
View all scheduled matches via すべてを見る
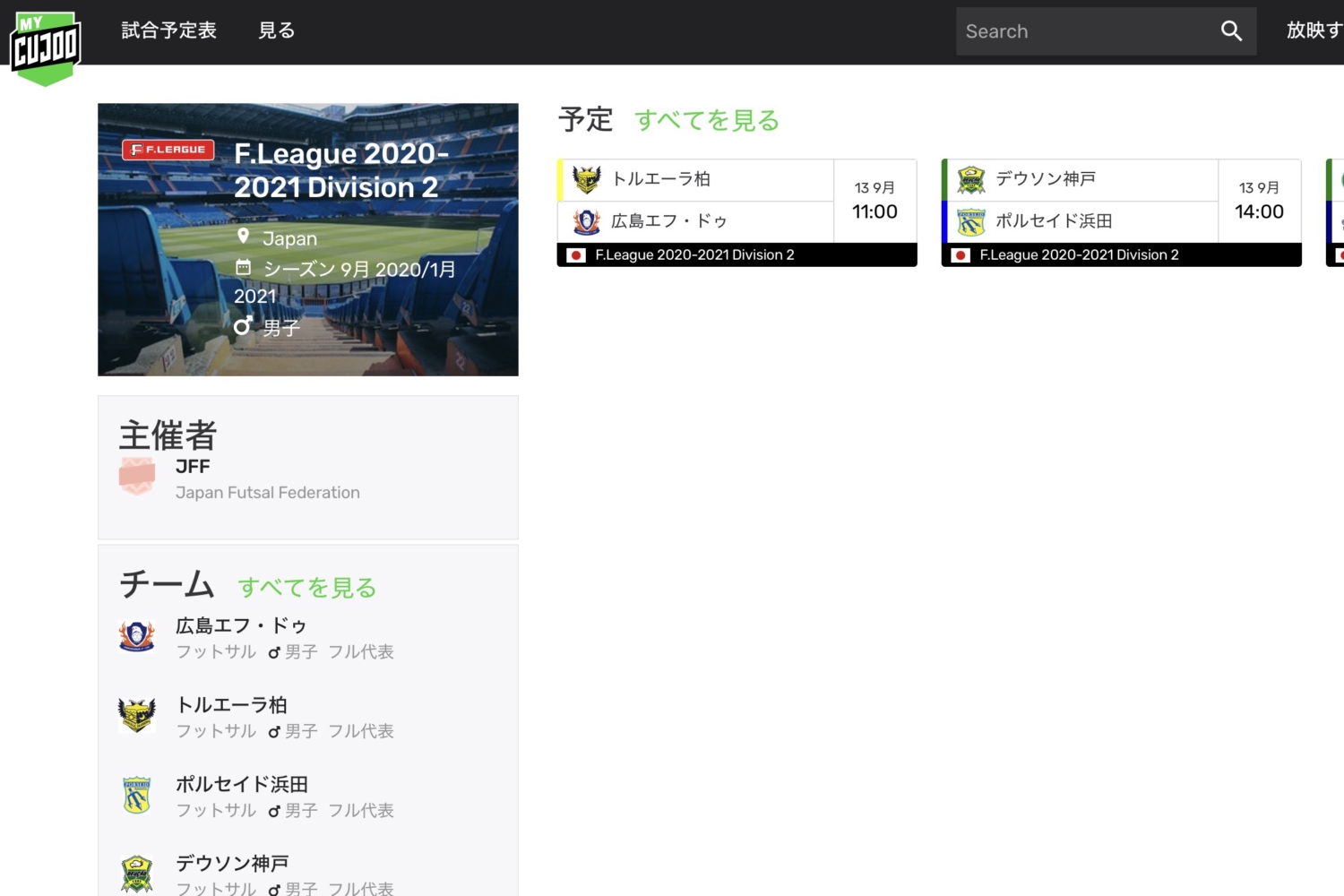(707, 120)
